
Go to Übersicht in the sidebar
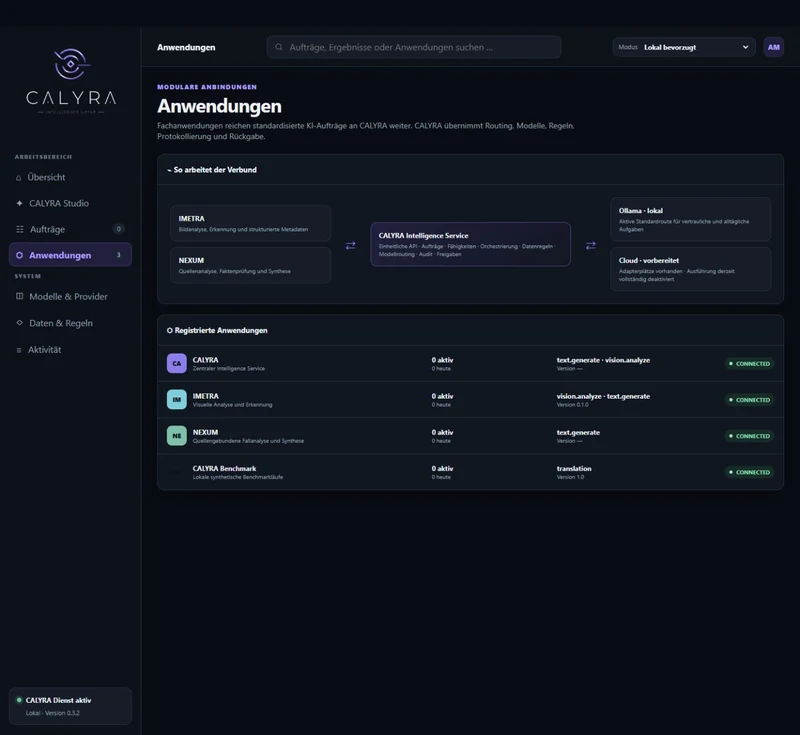click(70, 178)
